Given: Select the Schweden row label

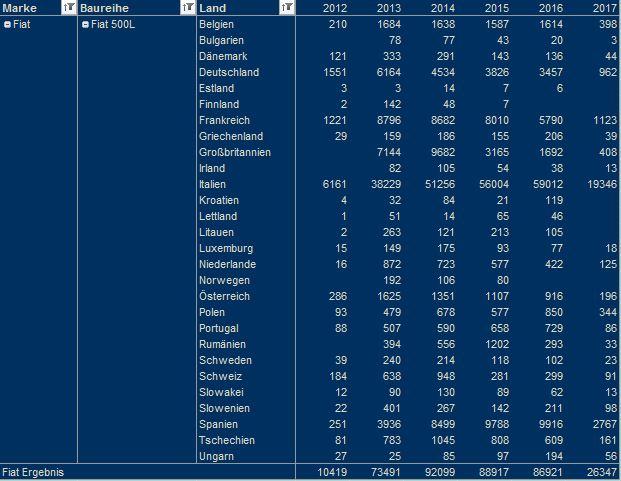Looking at the screenshot, I should (x=225, y=361).
